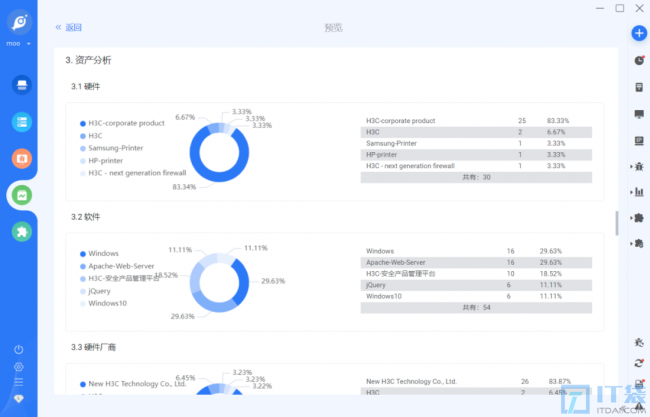Open the asset list sidebar icon
This screenshot has height=417, width=650.
tap(22, 122)
